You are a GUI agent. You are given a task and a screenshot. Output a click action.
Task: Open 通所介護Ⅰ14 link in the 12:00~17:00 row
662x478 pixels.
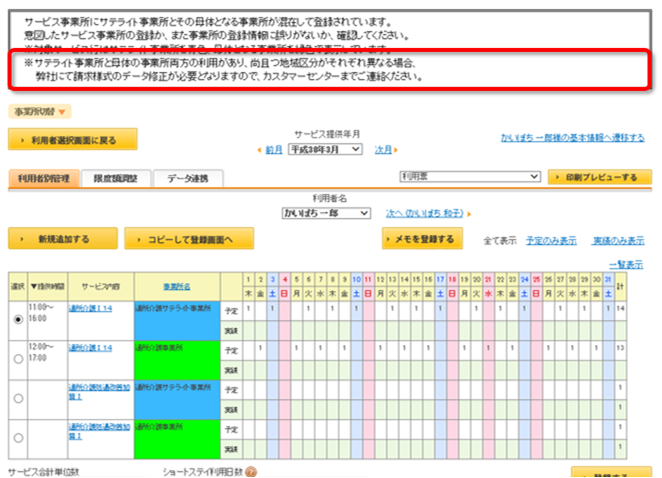pyautogui.click(x=90, y=348)
